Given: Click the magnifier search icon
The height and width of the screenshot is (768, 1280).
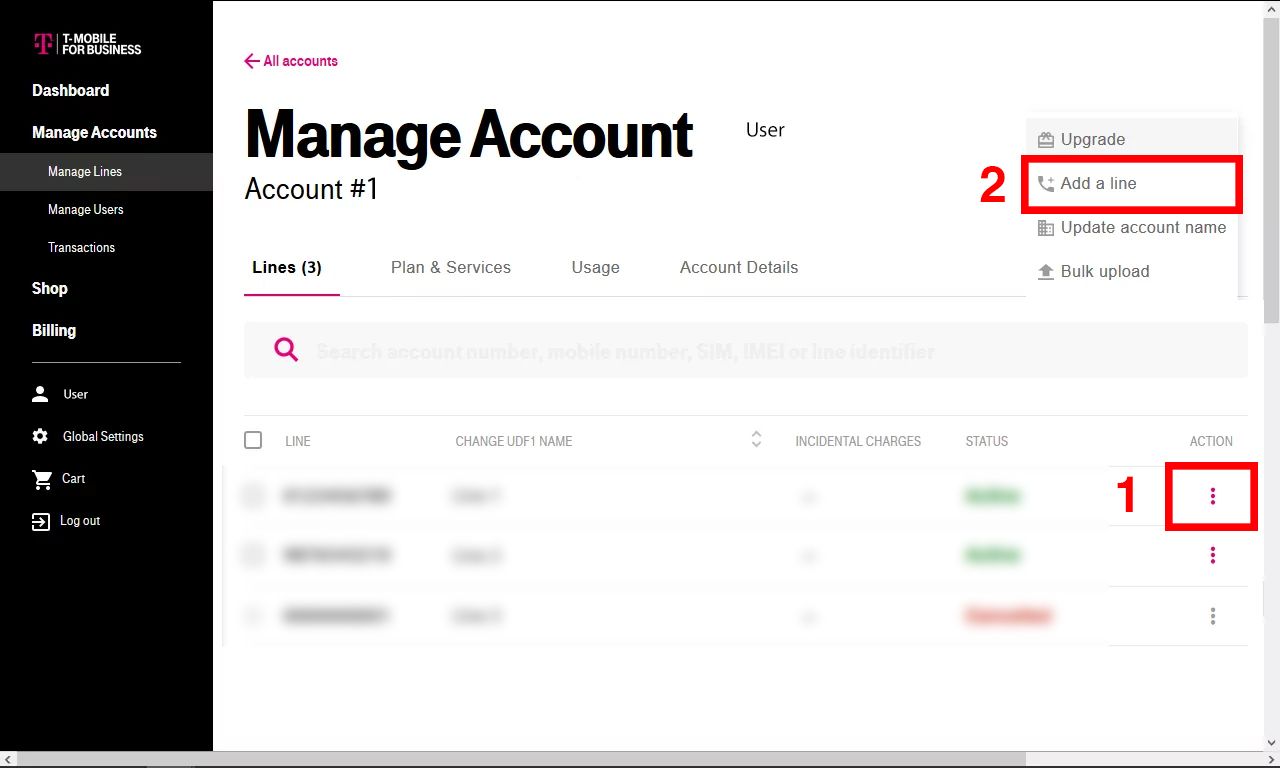Looking at the screenshot, I should 286,349.
